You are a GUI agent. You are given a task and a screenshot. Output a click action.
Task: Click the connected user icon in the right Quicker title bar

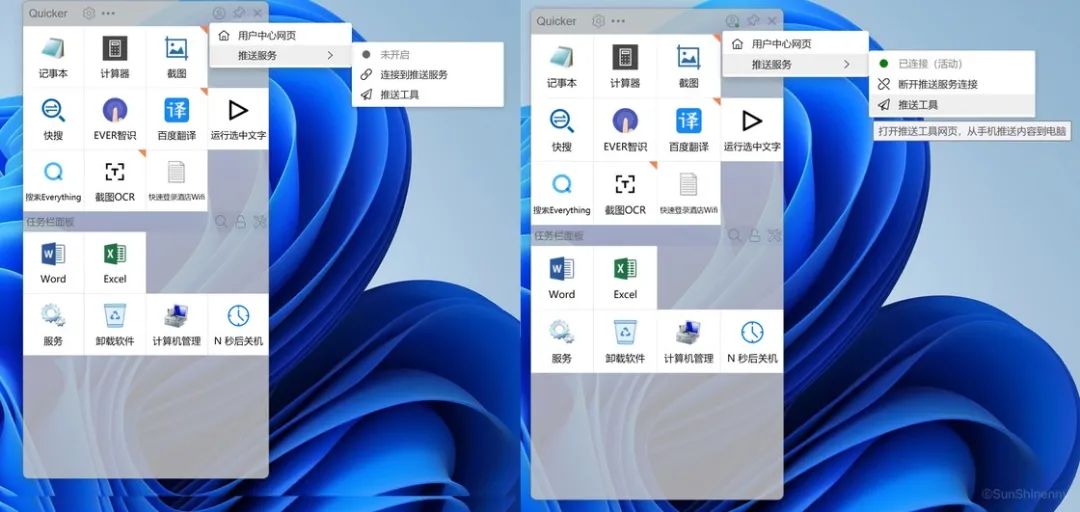(x=733, y=21)
